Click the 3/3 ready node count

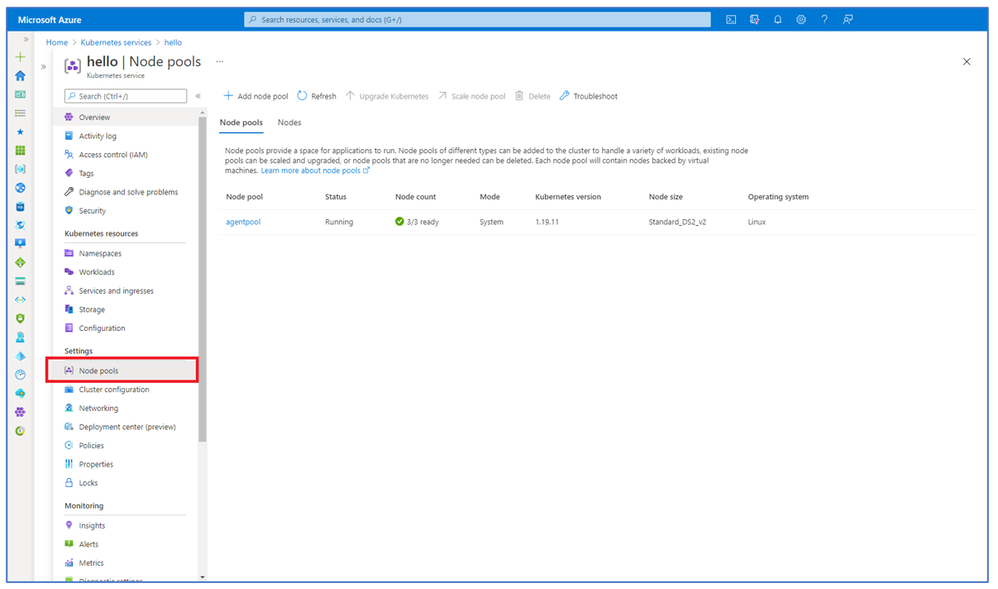417,222
